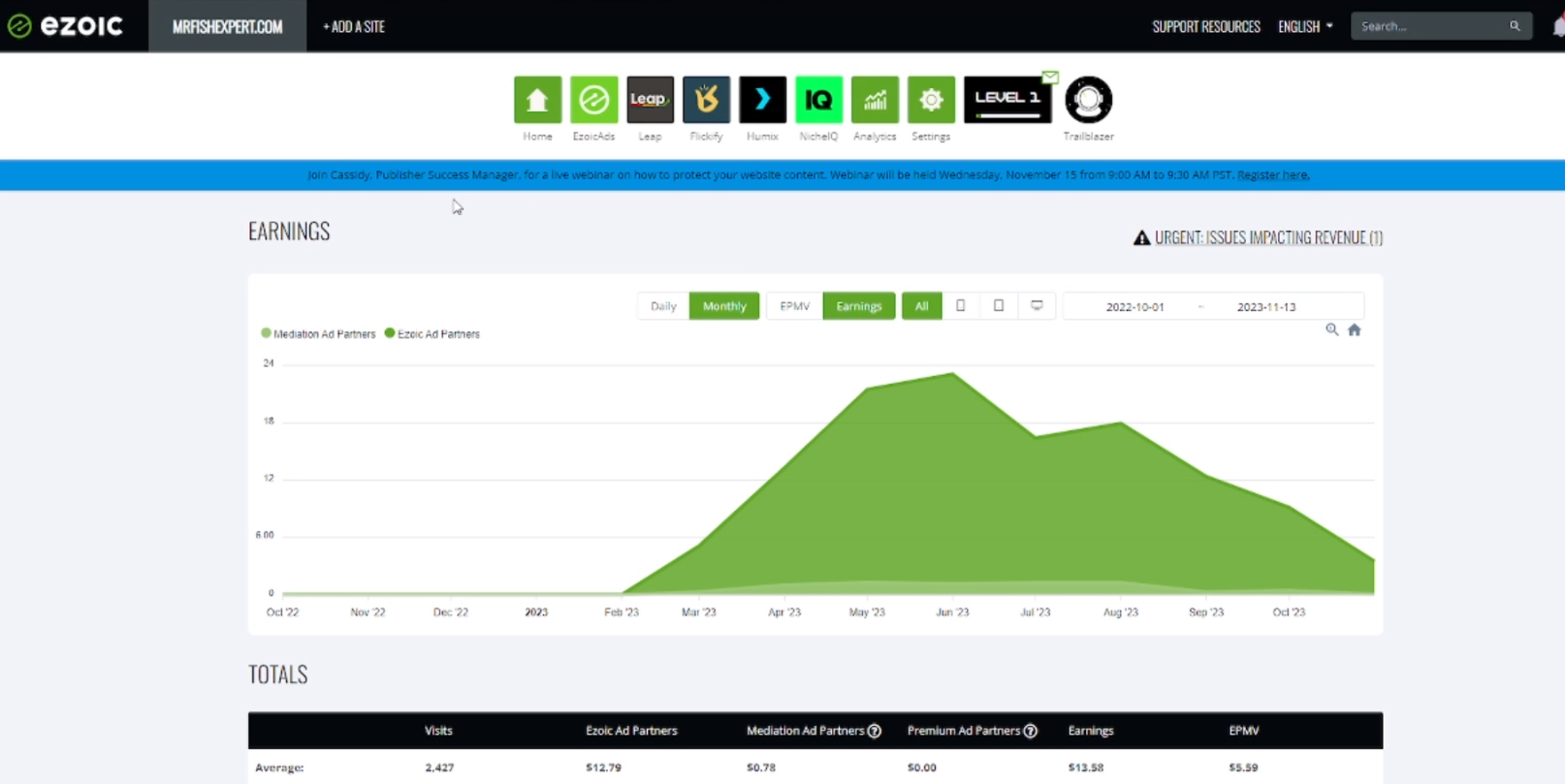The height and width of the screenshot is (784, 1565).
Task: Open the end date 2023-11-13 picker
Action: tap(1266, 306)
